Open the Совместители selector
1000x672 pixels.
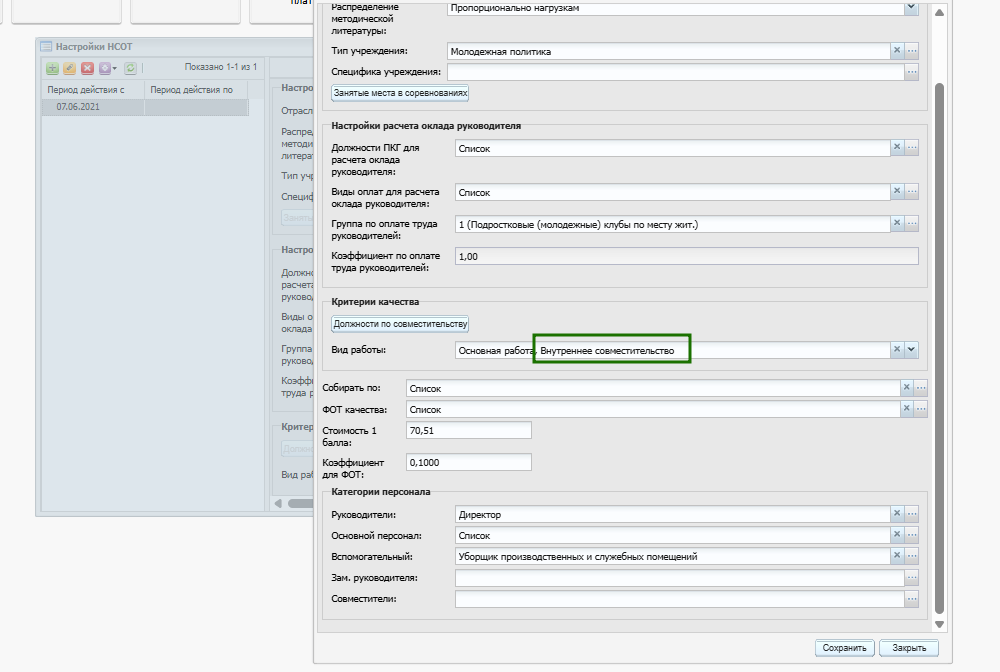[x=912, y=599]
